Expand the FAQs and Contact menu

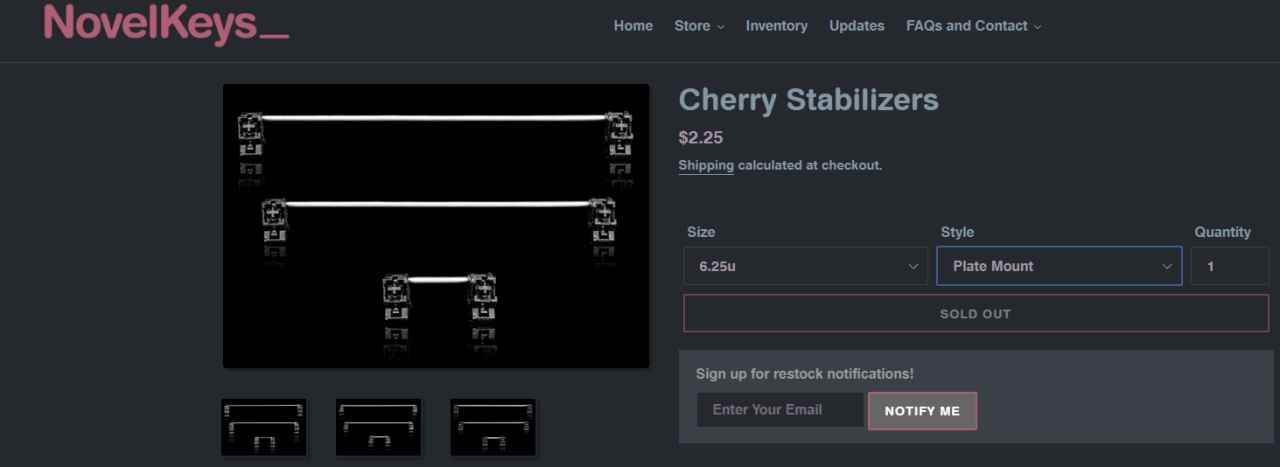(x=974, y=26)
